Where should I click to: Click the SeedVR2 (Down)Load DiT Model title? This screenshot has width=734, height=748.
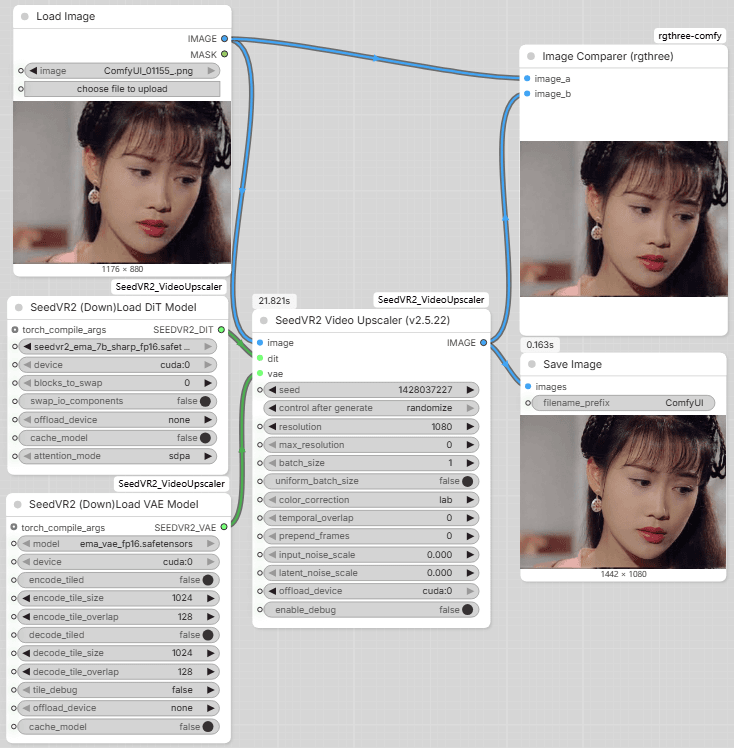(x=113, y=307)
